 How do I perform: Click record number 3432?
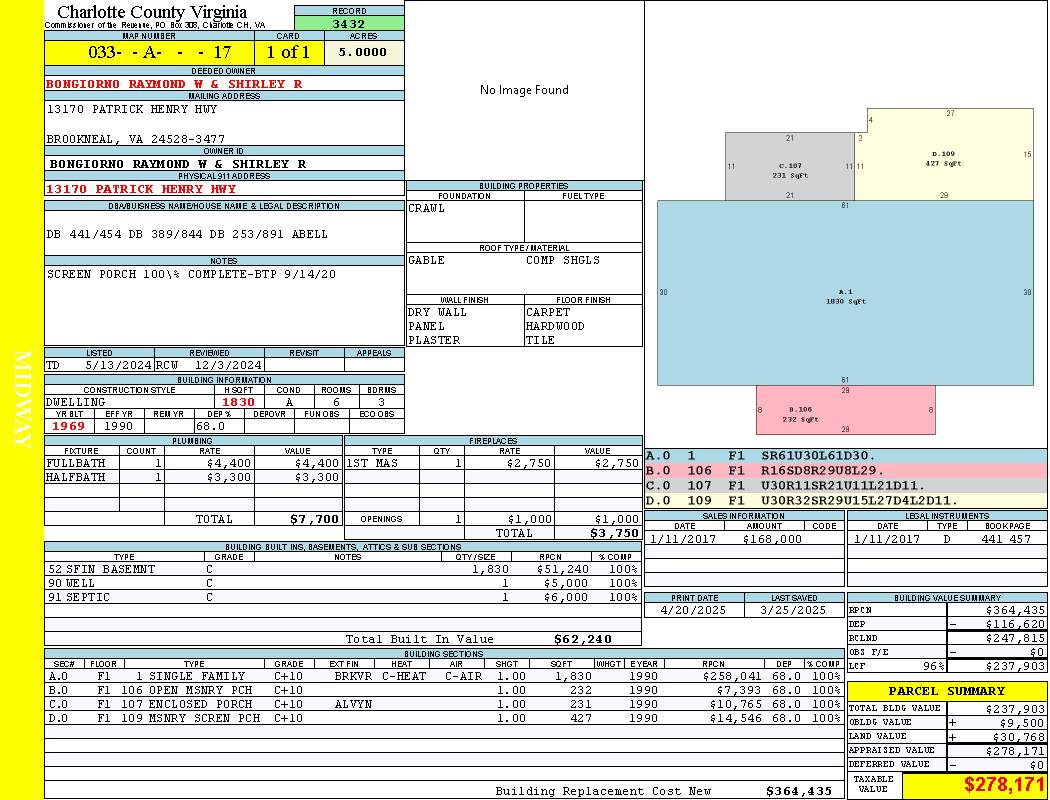tap(349, 24)
